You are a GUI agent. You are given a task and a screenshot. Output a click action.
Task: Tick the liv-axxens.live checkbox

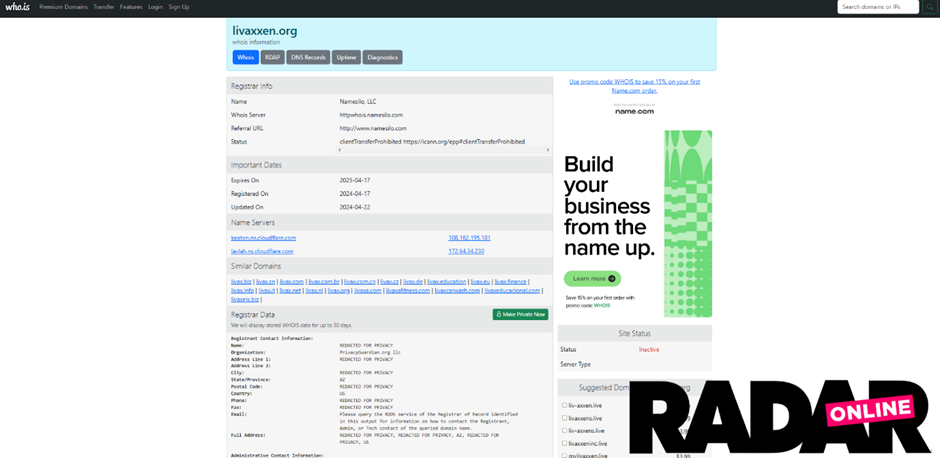[x=564, y=430]
